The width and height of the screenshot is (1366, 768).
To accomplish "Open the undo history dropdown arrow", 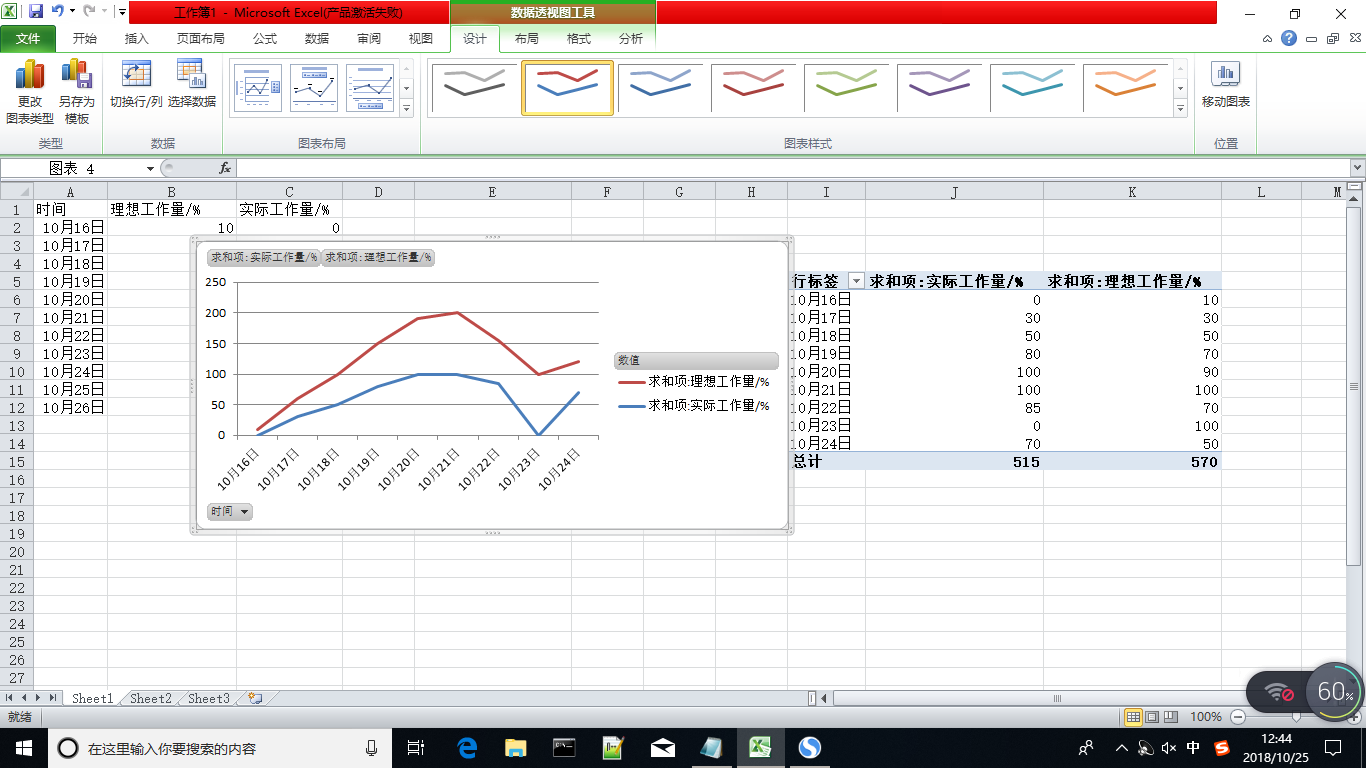I will [72, 12].
